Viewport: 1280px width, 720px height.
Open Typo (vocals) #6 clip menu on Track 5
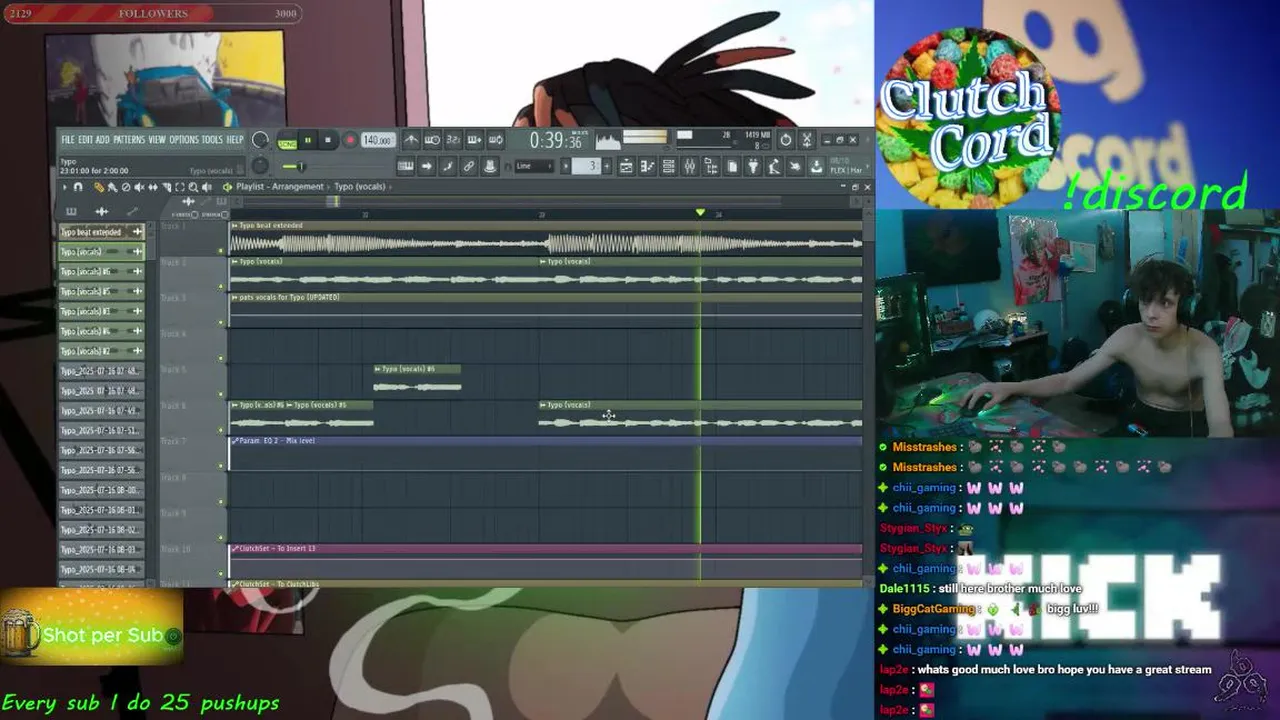coord(378,369)
